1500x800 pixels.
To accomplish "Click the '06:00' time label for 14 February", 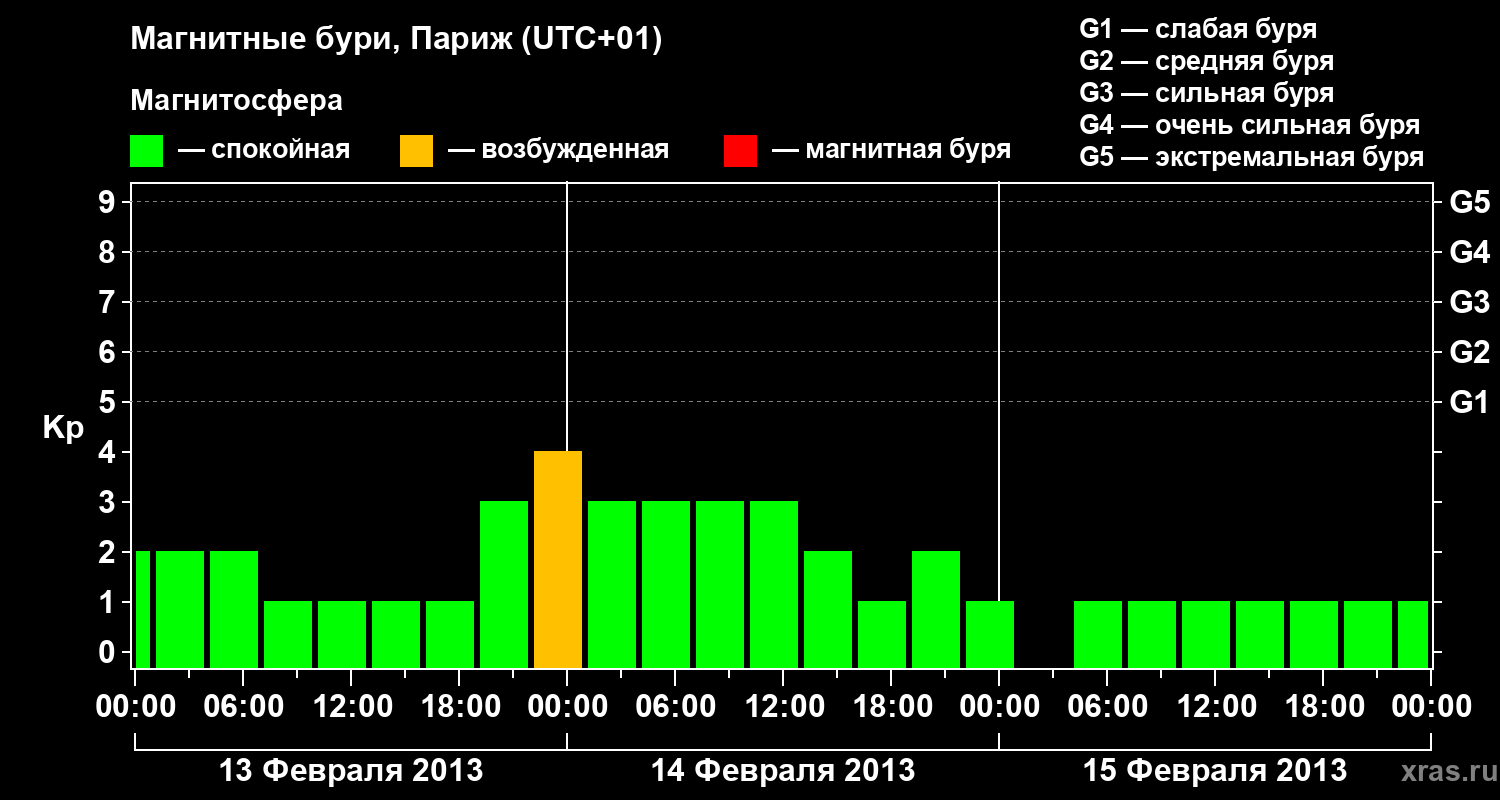I will (x=675, y=707).
